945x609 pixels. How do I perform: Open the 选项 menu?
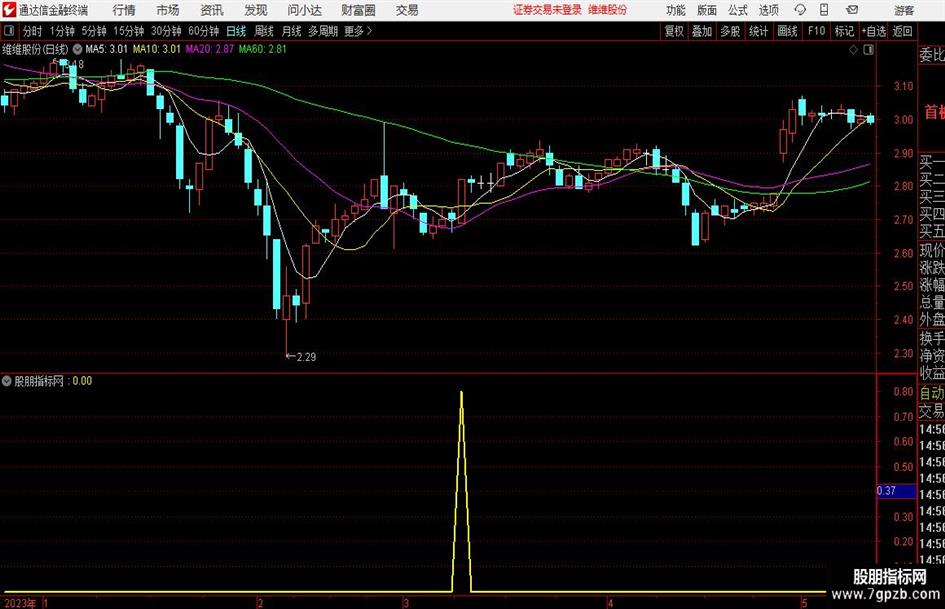click(x=769, y=10)
